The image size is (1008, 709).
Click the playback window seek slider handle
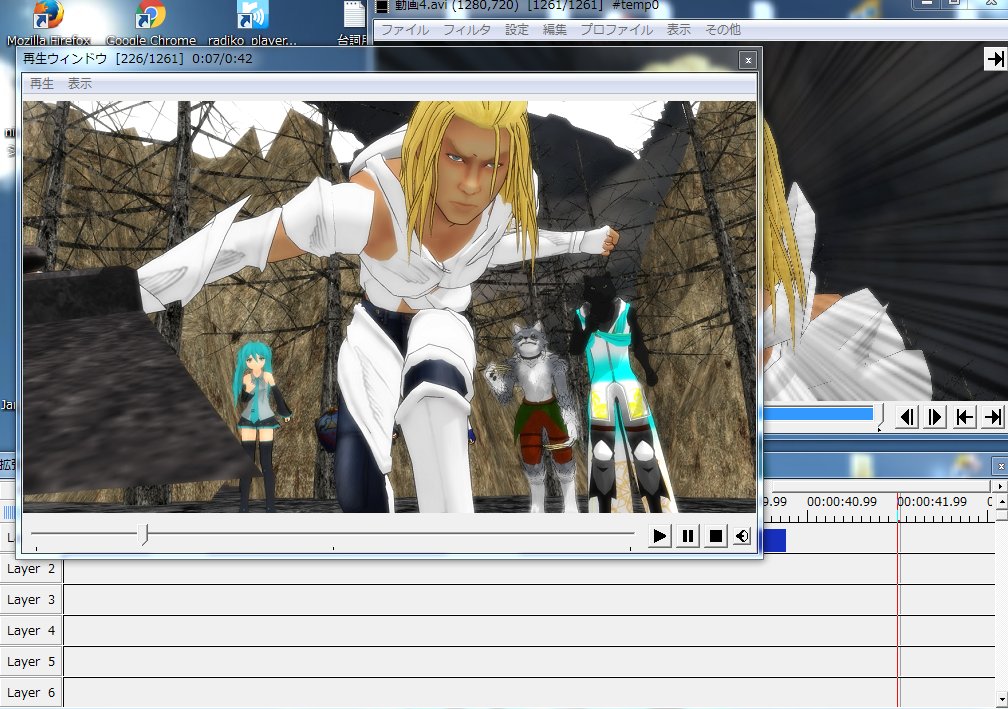(x=145, y=534)
